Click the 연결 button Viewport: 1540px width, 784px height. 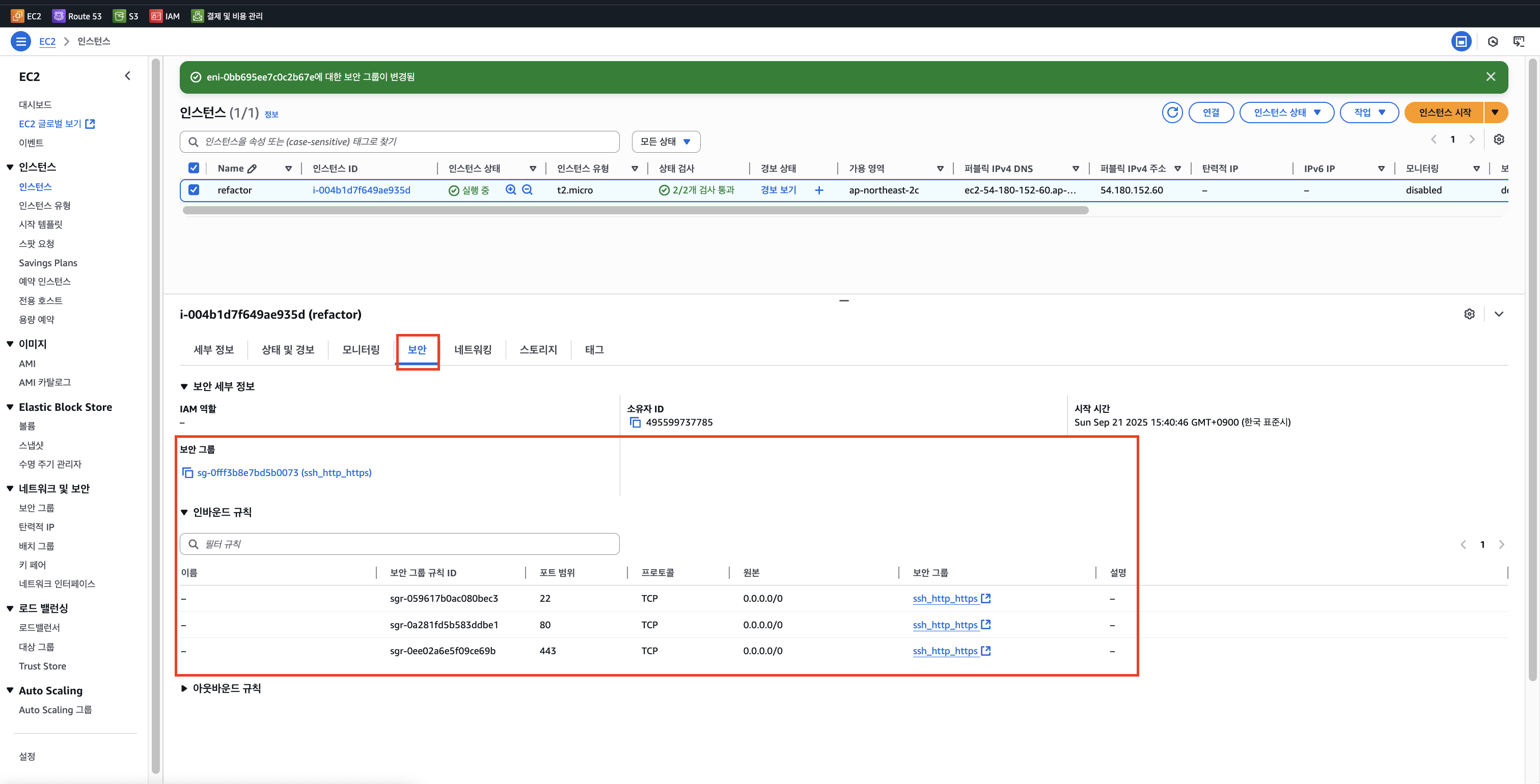click(x=1211, y=113)
